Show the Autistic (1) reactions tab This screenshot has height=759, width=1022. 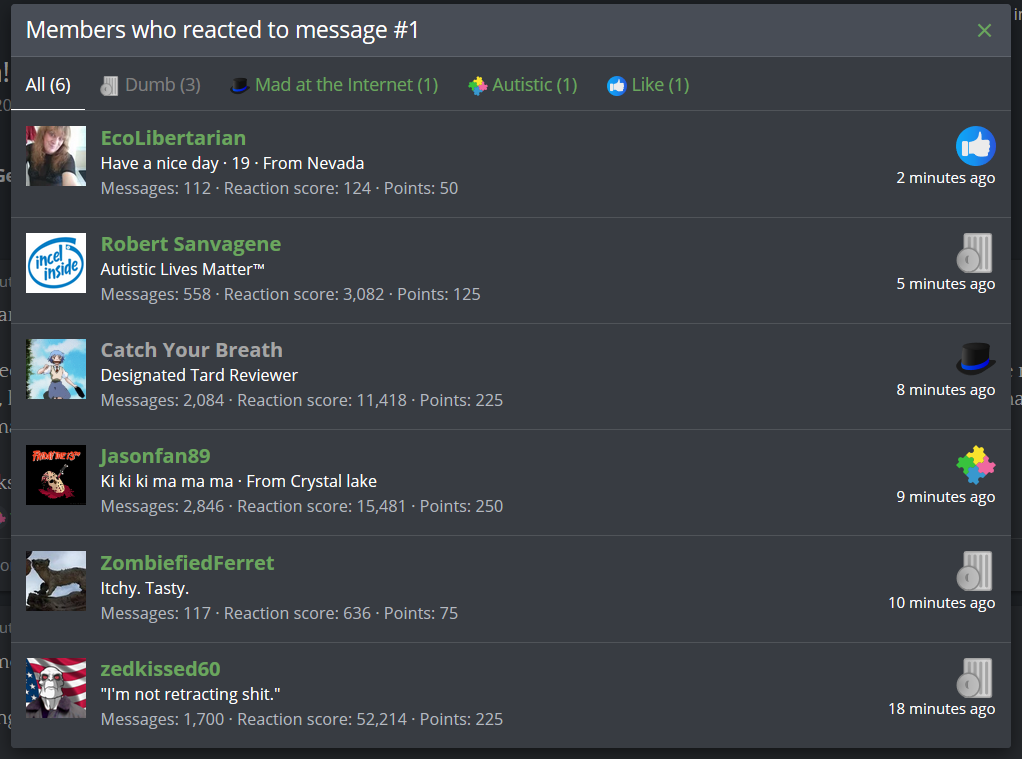tap(523, 85)
